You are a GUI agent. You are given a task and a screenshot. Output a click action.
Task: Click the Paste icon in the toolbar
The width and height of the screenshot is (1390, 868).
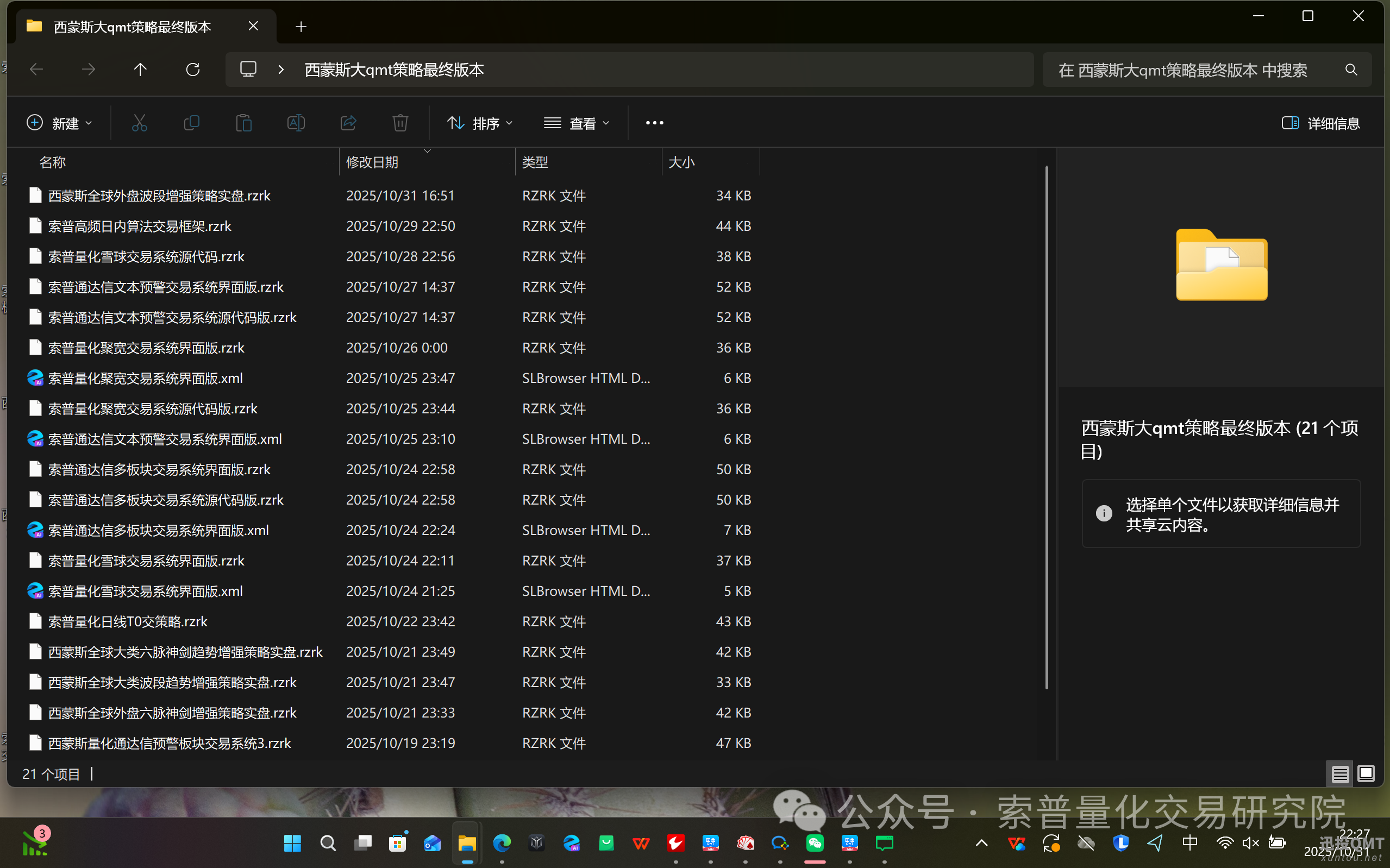point(243,123)
